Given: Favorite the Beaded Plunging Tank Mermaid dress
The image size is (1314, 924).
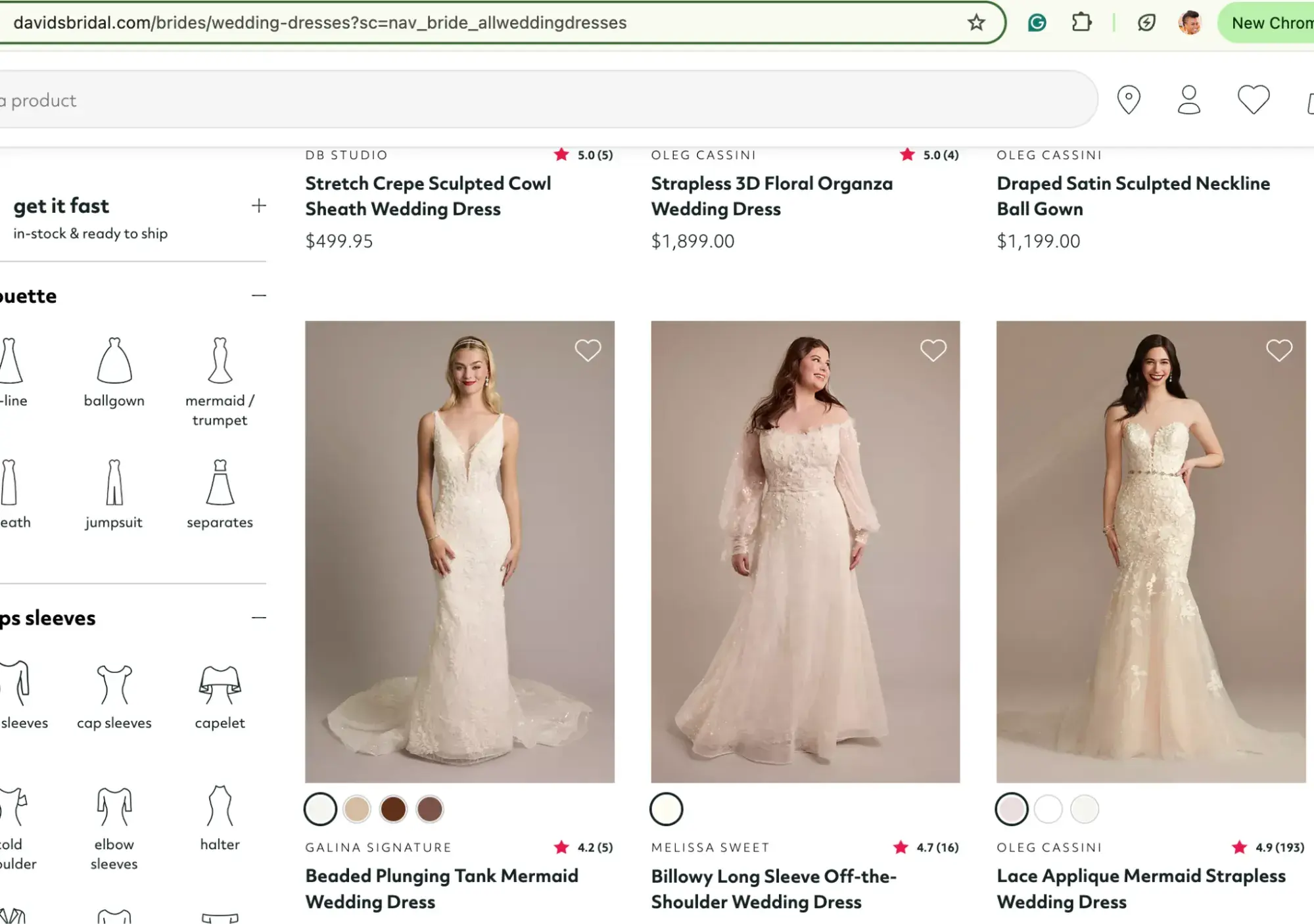Looking at the screenshot, I should (x=588, y=350).
